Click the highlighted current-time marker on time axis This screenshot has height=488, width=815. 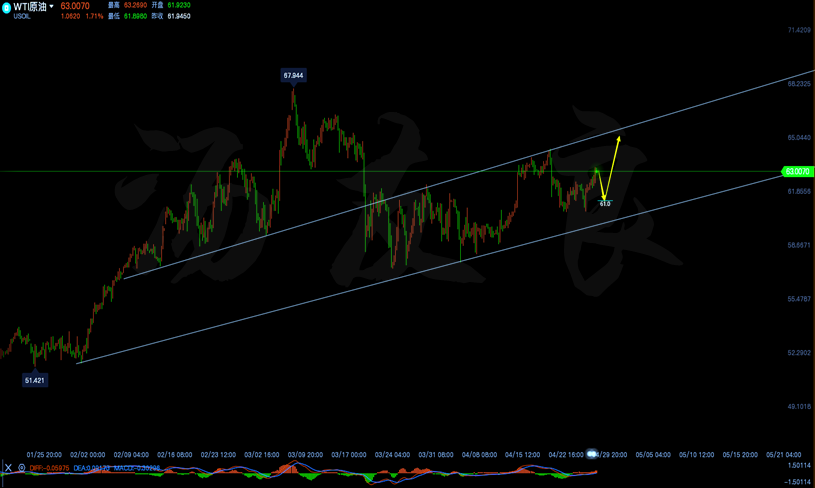[x=591, y=454]
